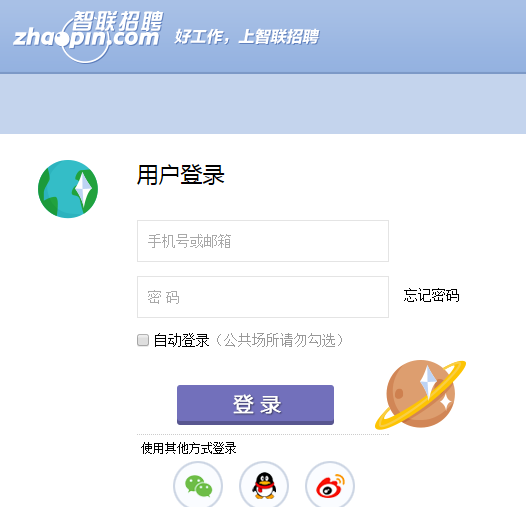Click the 公共场所请勿勾选 hint text
Viewport: 526px width, 507px height.
(280, 340)
